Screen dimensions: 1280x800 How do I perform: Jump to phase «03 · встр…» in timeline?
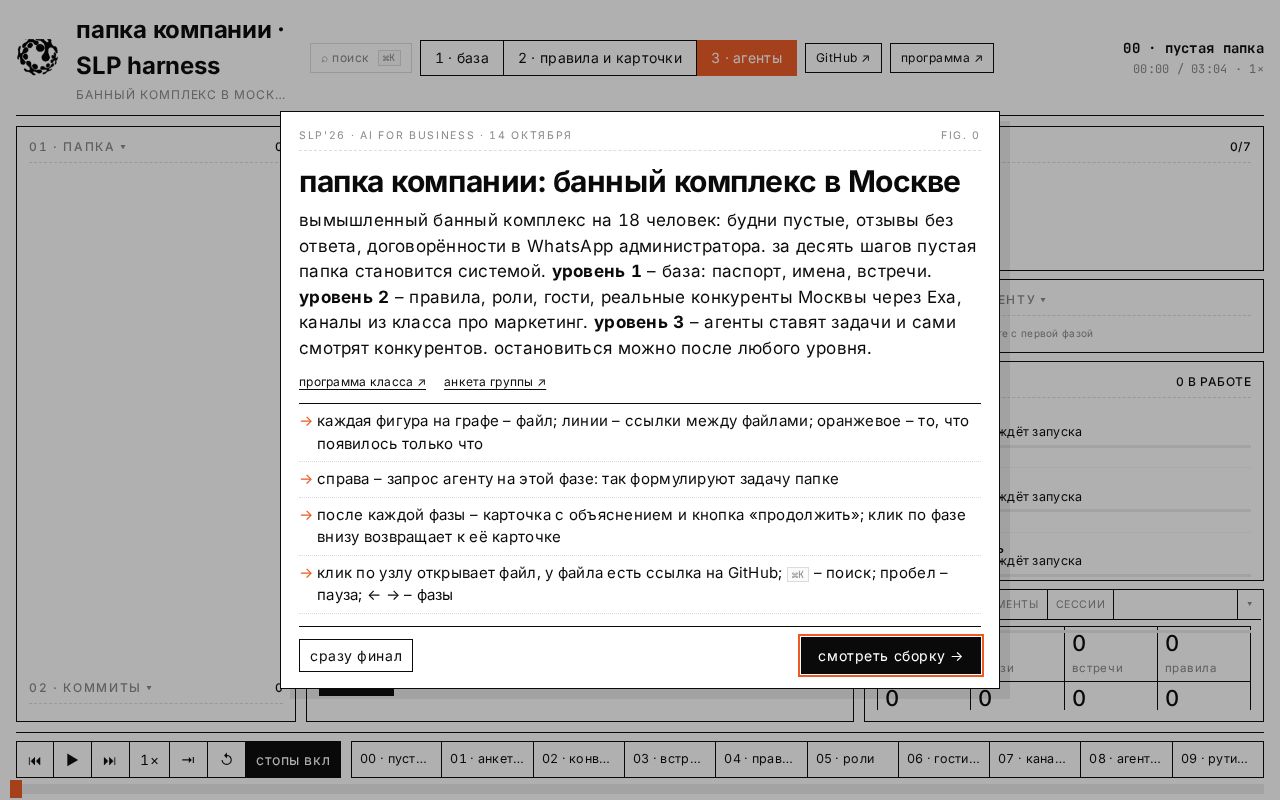670,759
